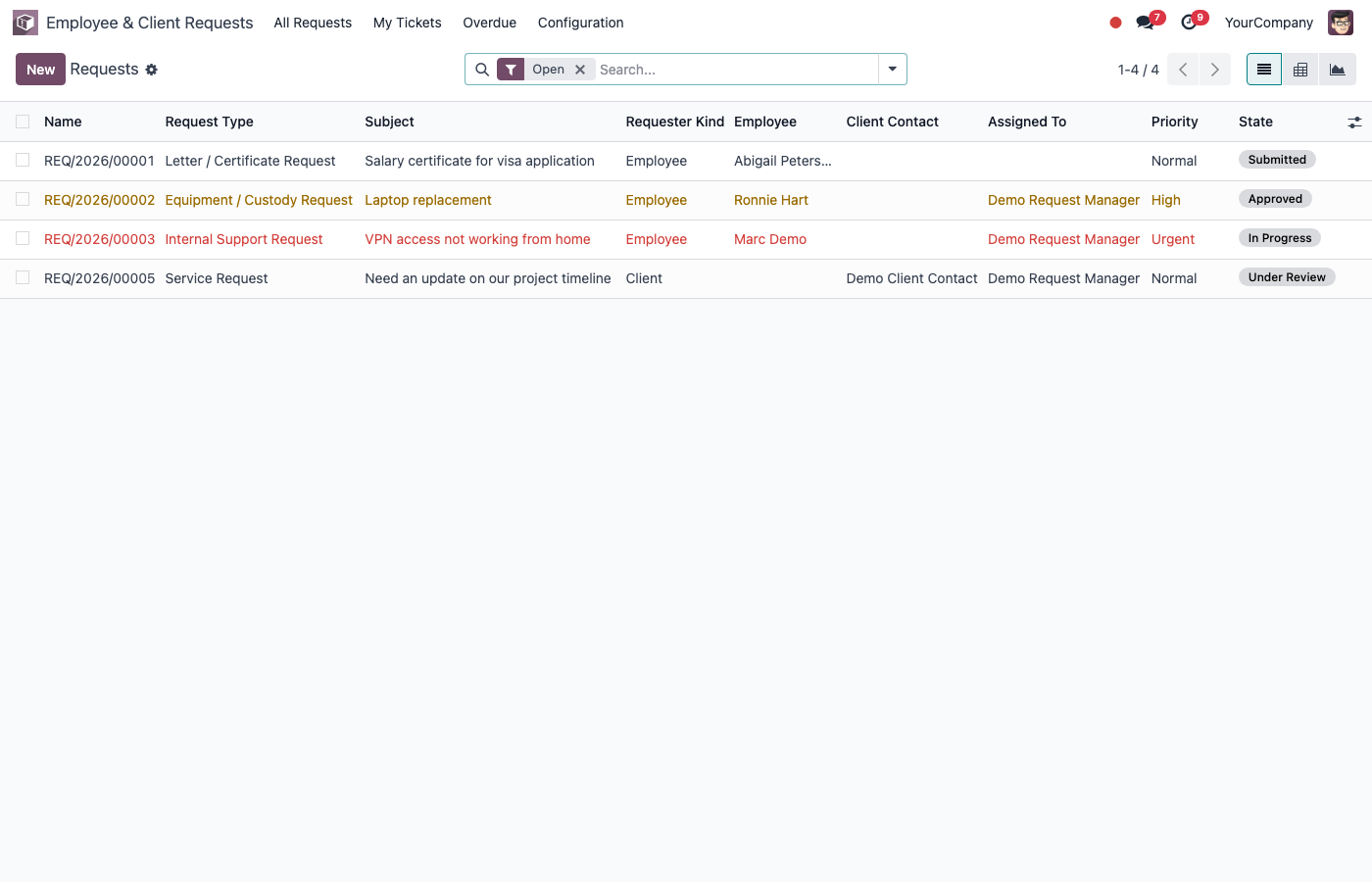Click the Under Review state badge
The width and height of the screenshot is (1372, 882).
pyautogui.click(x=1287, y=277)
